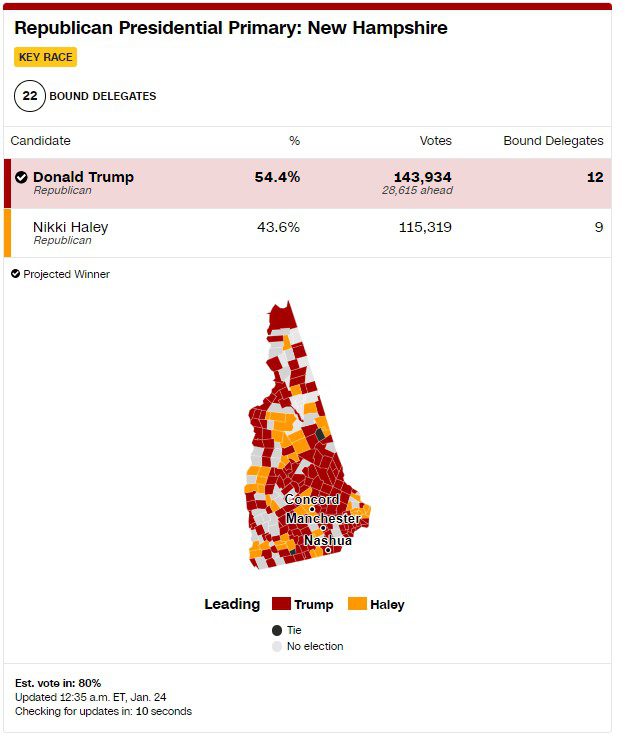The height and width of the screenshot is (745, 627).
Task: Select the Nikki Haley results row
Action: pyautogui.click(x=307, y=233)
